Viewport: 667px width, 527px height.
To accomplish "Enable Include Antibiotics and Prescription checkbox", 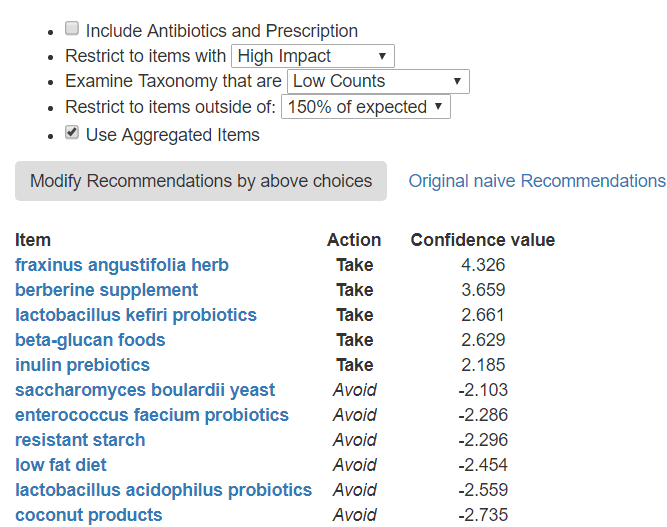I will [72, 30].
